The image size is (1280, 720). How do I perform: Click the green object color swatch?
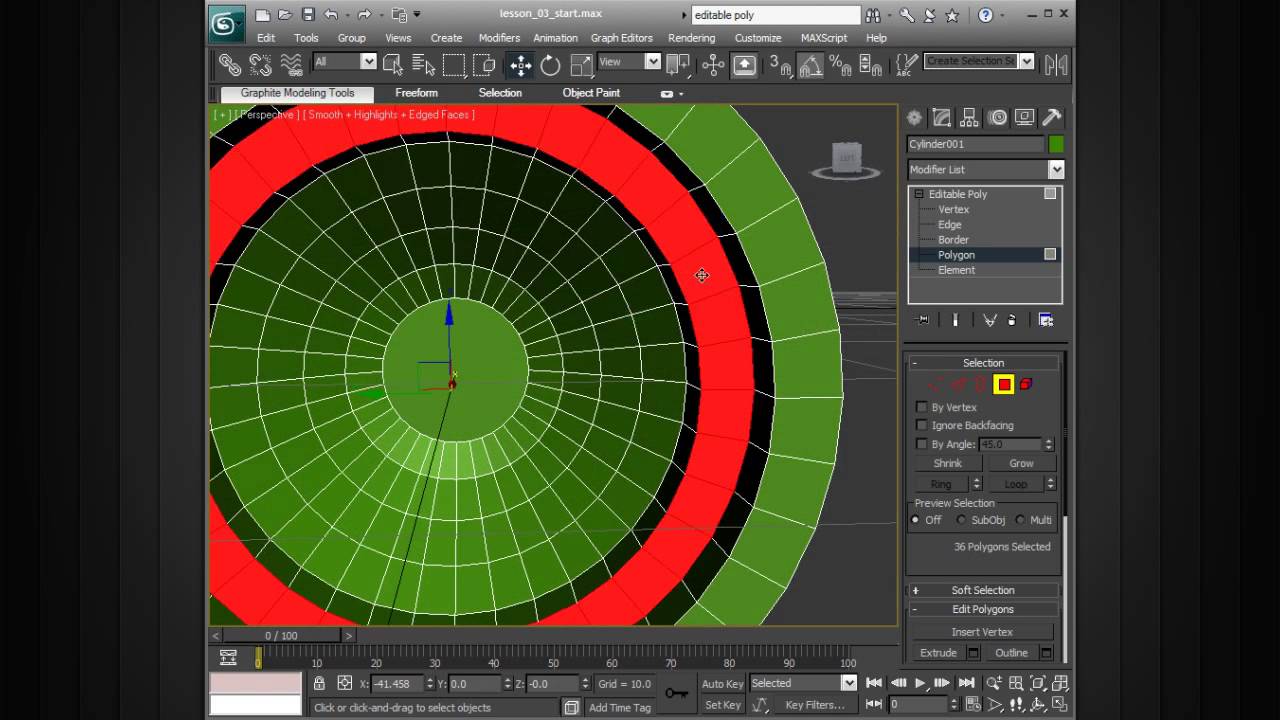tap(1056, 144)
